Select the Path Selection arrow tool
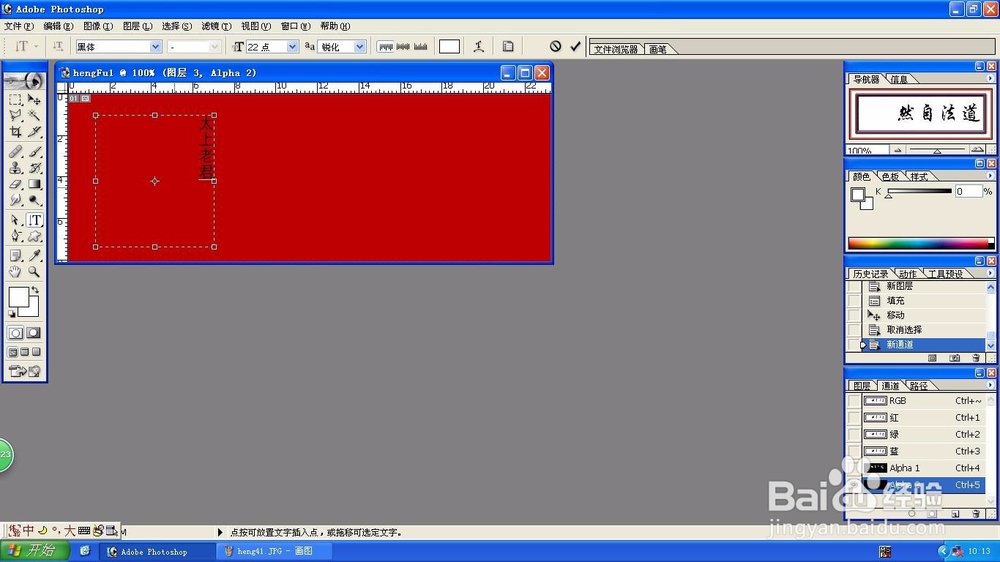Viewport: 1000px width, 562px height. coord(15,220)
